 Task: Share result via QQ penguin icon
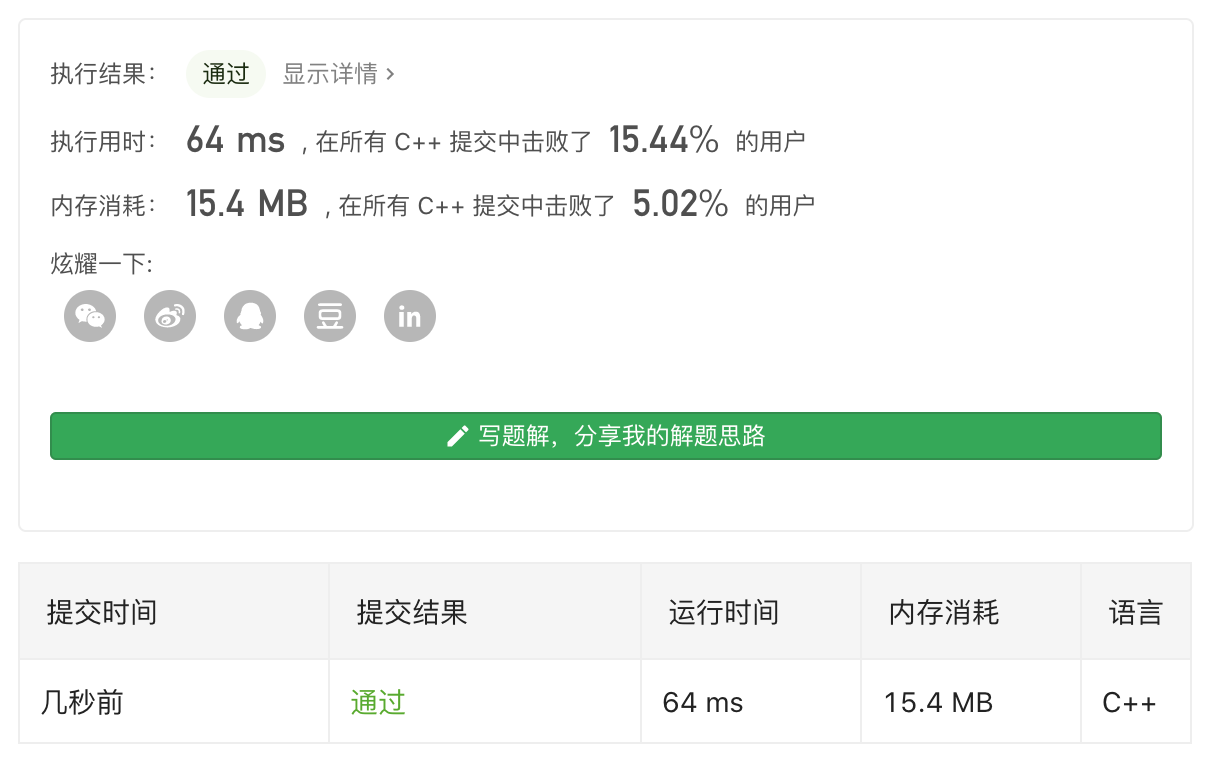250,316
